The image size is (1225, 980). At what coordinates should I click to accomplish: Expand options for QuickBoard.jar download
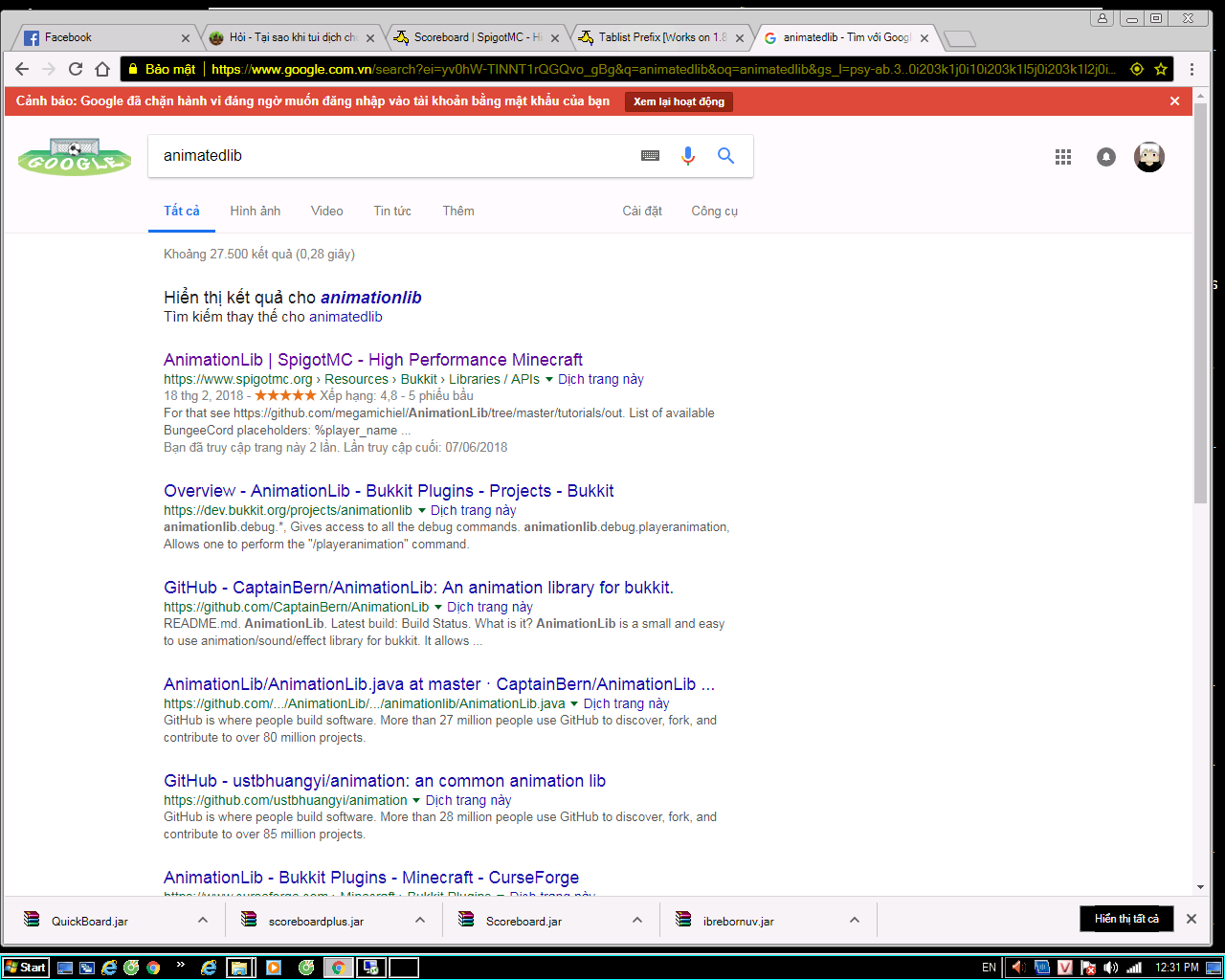pyautogui.click(x=202, y=919)
